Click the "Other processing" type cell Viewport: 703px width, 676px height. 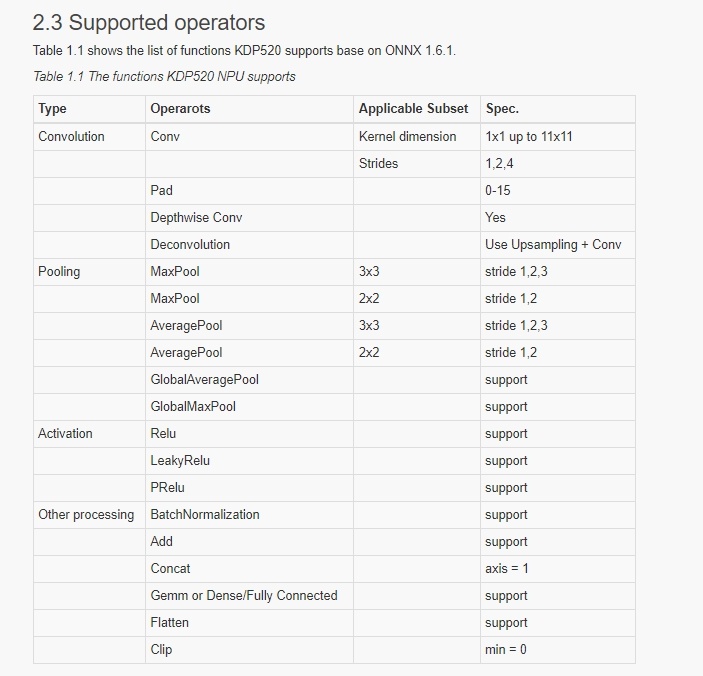click(x=86, y=514)
